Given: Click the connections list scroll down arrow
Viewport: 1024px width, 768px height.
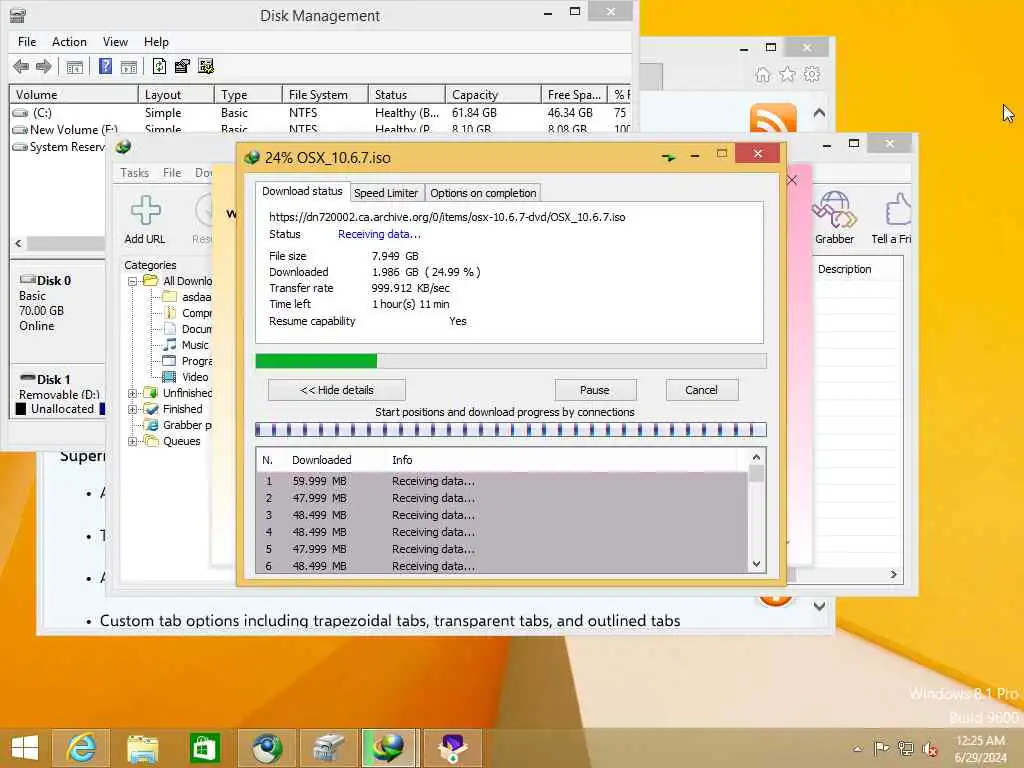Looking at the screenshot, I should [x=756, y=564].
